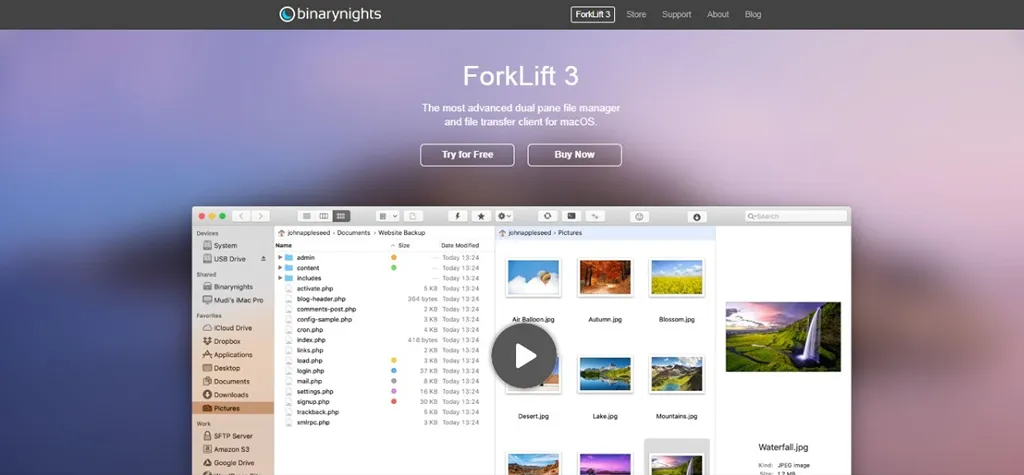Image resolution: width=1024 pixels, height=475 pixels.
Task: Select the Blossom.jpg thumbnail
Action: tap(677, 278)
